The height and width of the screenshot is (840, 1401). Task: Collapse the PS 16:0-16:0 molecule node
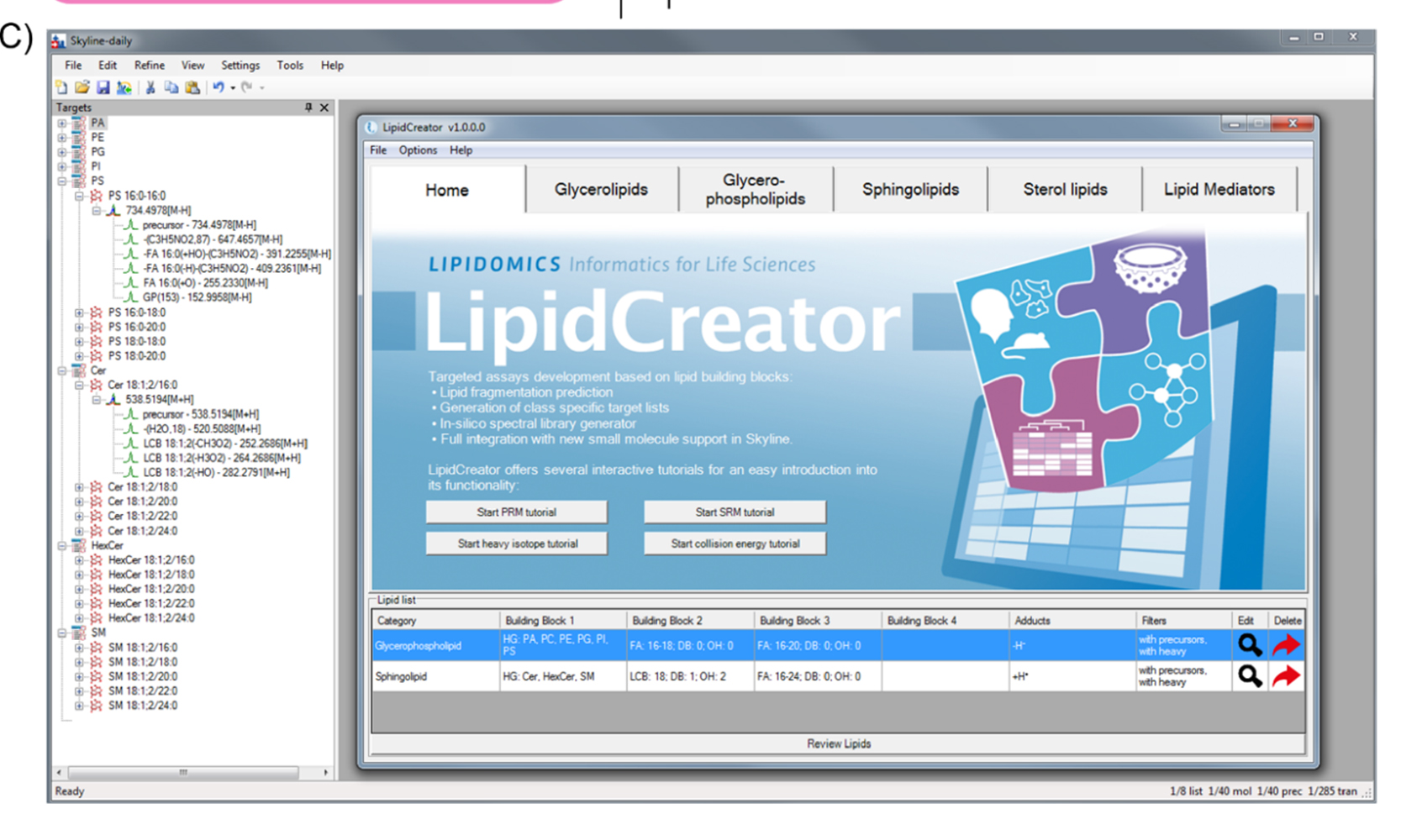tap(80, 196)
